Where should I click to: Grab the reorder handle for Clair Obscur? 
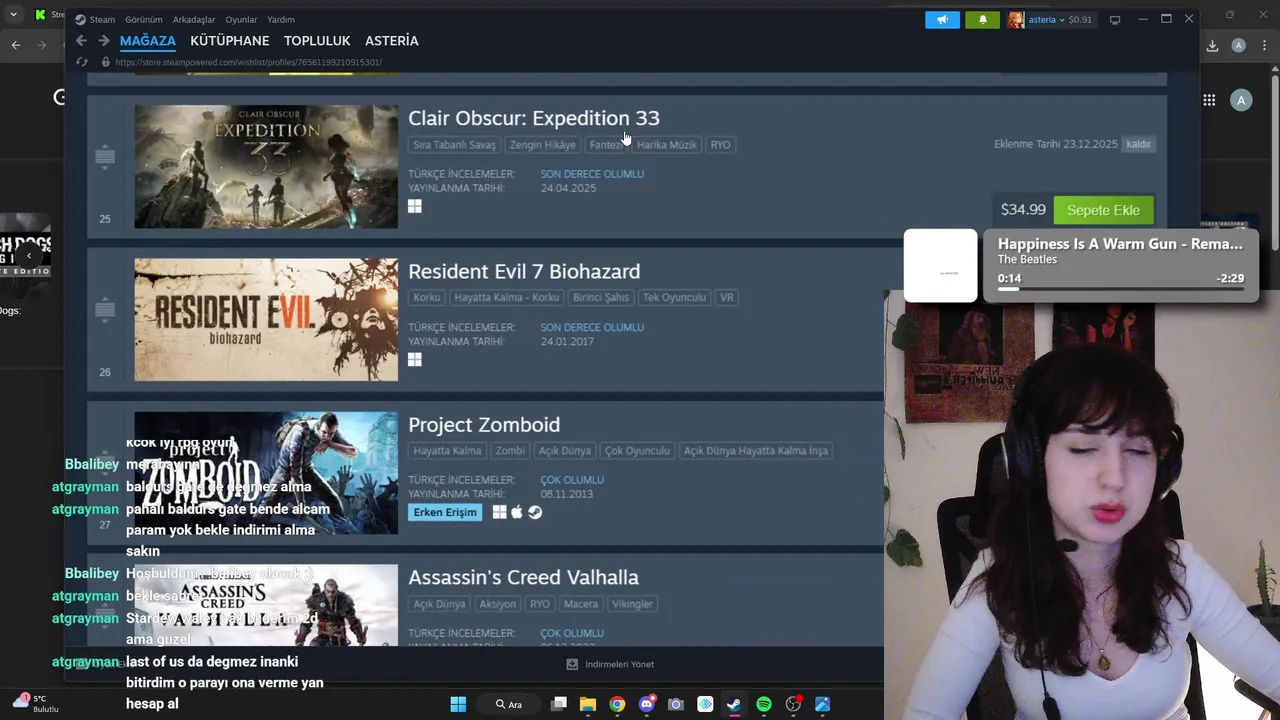coord(105,156)
